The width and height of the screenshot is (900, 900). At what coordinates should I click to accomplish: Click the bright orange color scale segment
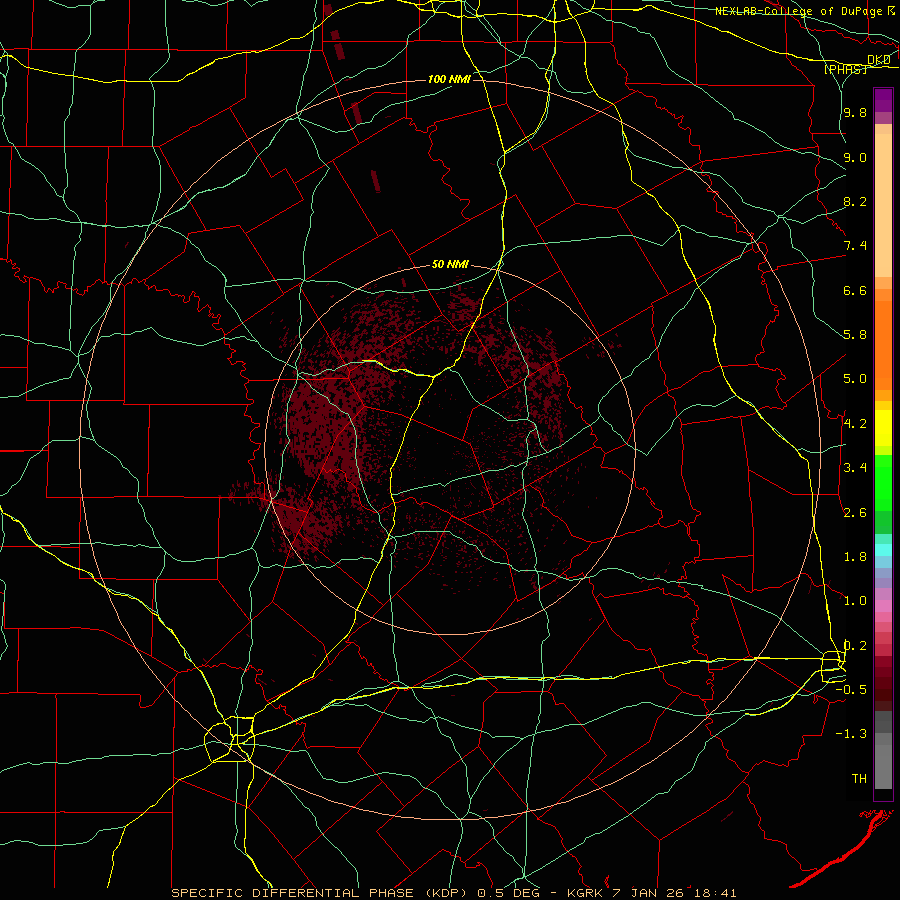[883, 344]
